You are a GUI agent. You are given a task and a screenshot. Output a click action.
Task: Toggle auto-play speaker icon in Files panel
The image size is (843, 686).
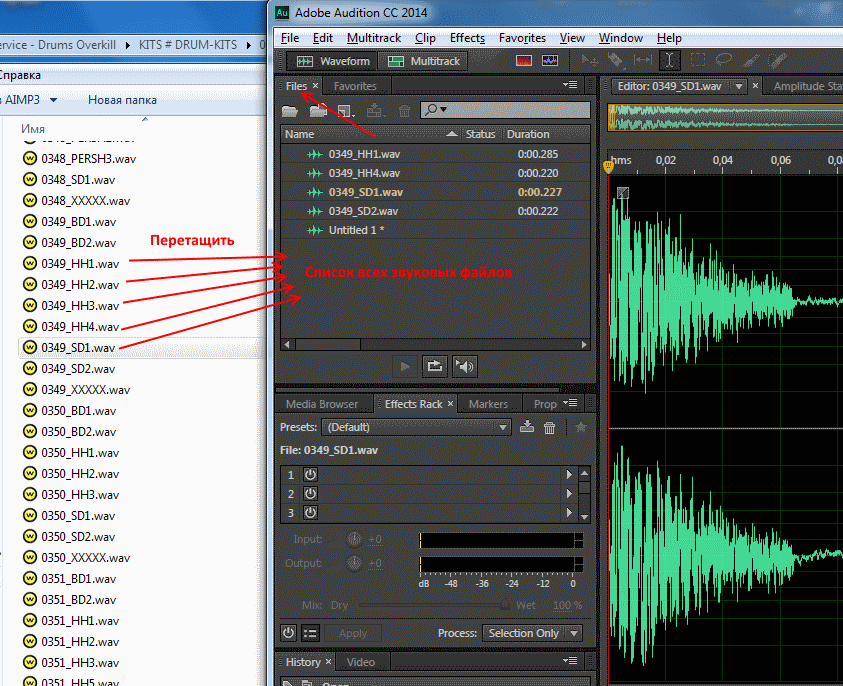(x=464, y=366)
